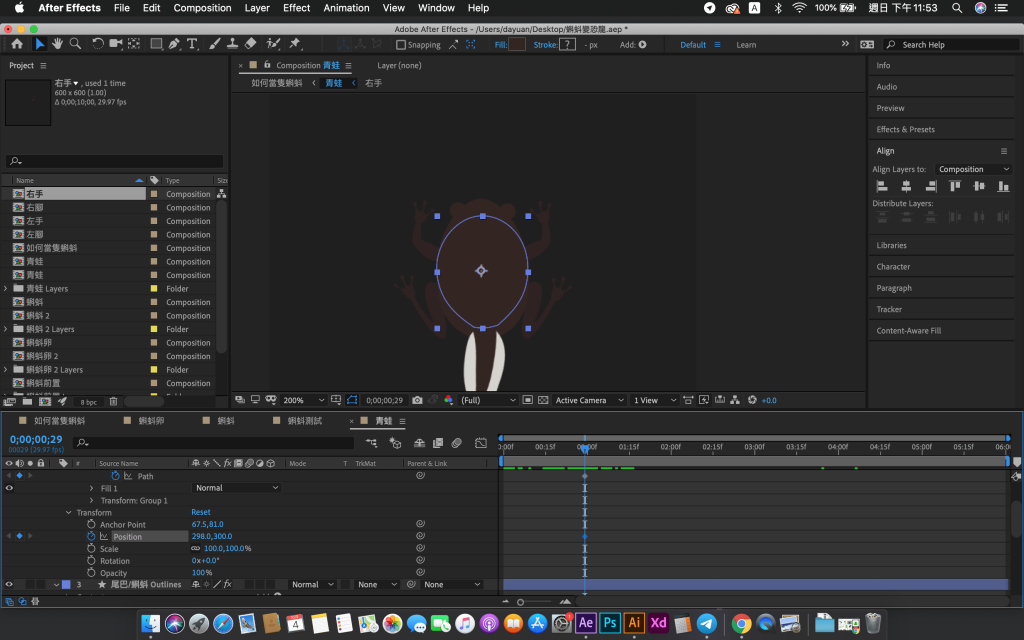Image resolution: width=1024 pixels, height=640 pixels.
Task: Select the Puppet Pin tool
Action: pyautogui.click(x=295, y=44)
